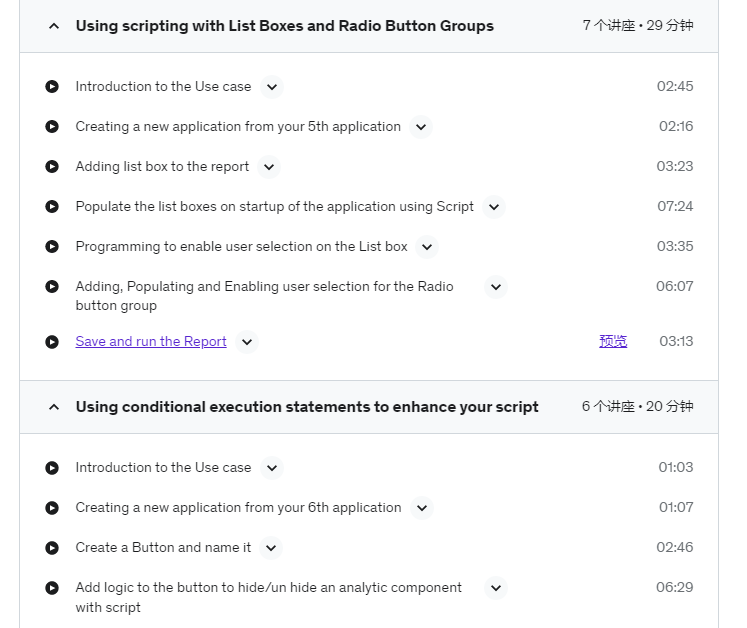Screen dimensions: 747x628
Task: Collapse 'Using scripting with List Boxes and Radio Button Groups' section
Action: click(x=54, y=26)
